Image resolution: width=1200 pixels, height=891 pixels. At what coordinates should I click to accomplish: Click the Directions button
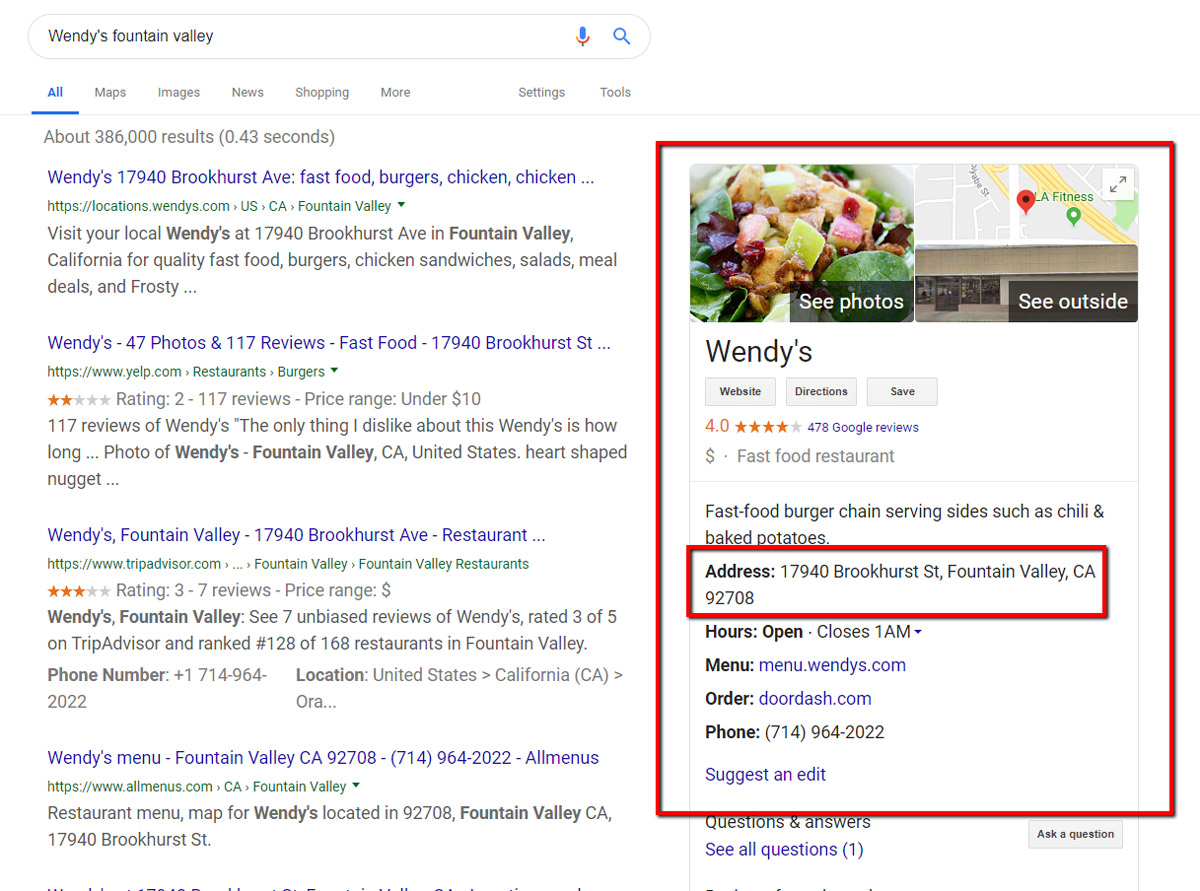(821, 392)
